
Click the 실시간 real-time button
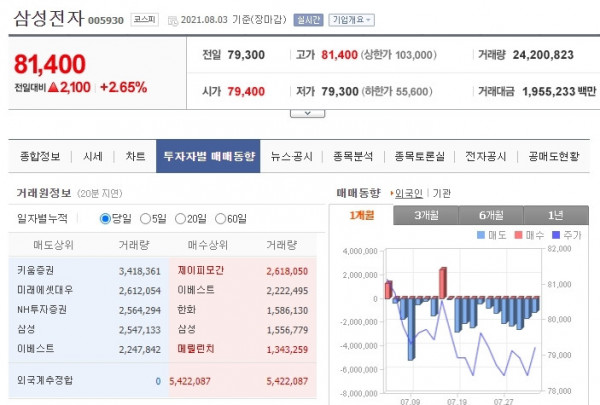(x=308, y=20)
